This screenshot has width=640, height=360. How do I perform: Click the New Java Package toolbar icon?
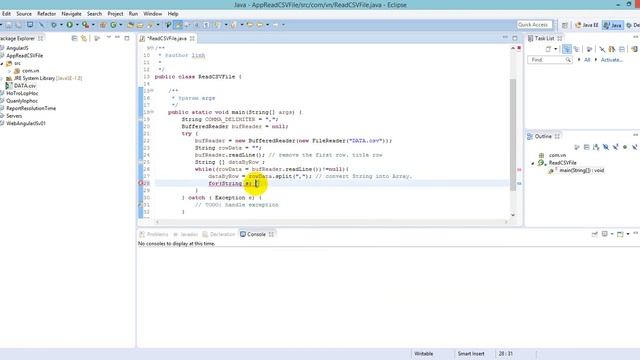[103, 25]
